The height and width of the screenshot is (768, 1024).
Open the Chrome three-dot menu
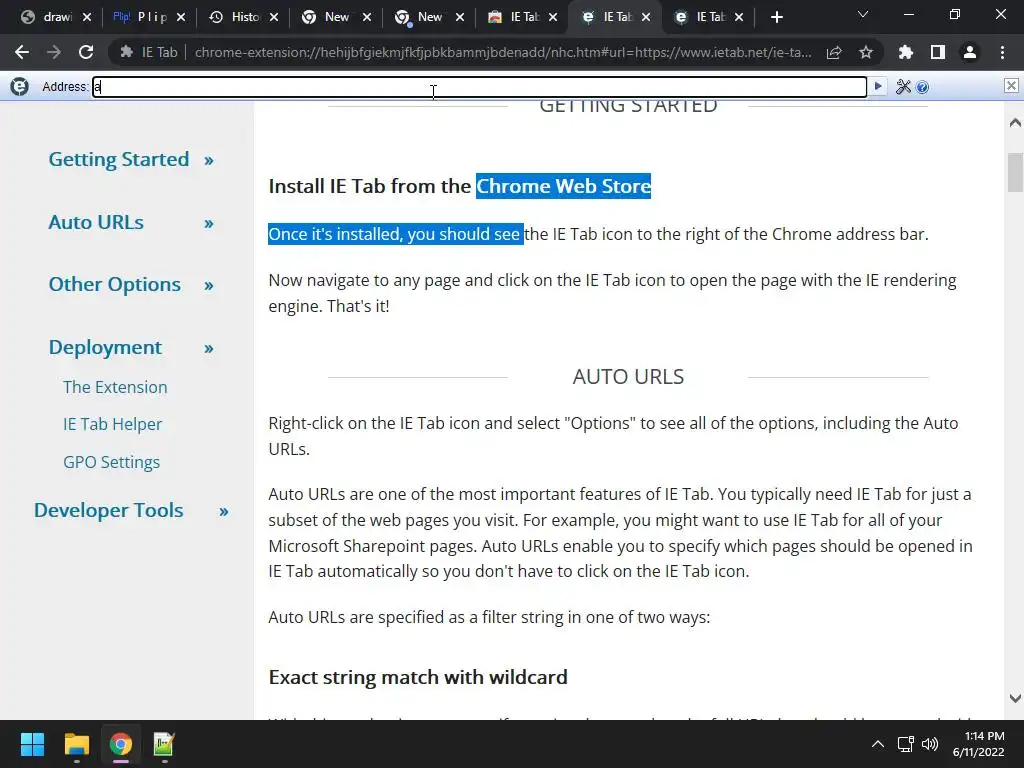(1002, 52)
